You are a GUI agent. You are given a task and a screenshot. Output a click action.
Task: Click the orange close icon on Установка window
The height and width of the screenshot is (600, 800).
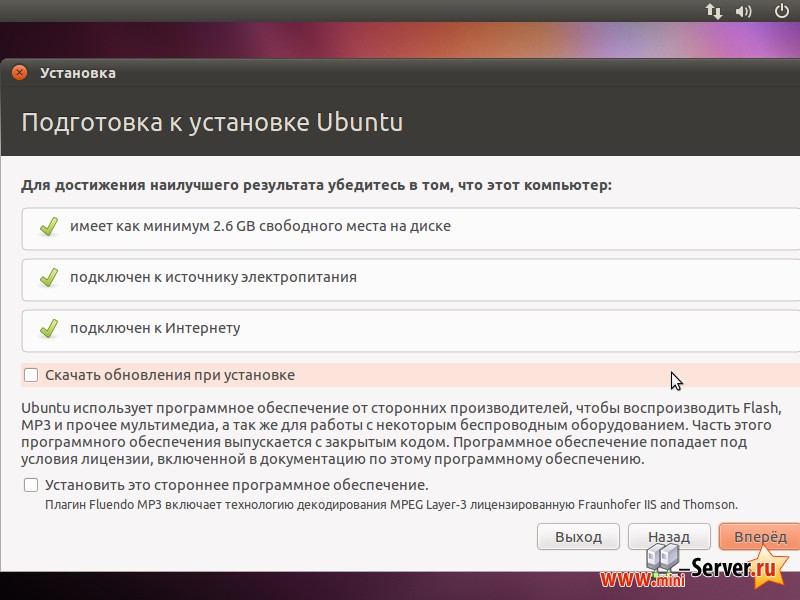(x=19, y=72)
